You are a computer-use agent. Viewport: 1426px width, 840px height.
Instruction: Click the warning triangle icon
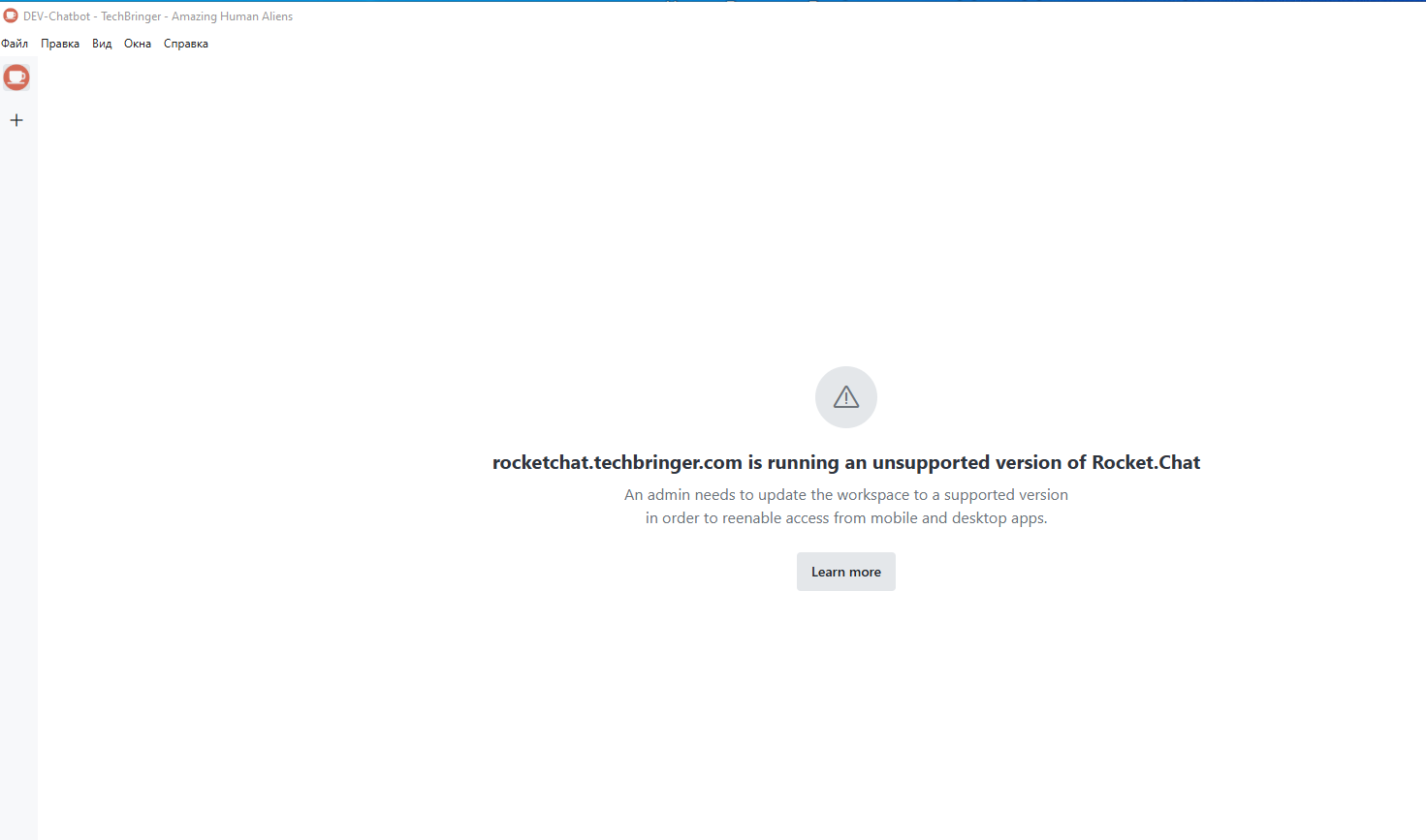846,397
